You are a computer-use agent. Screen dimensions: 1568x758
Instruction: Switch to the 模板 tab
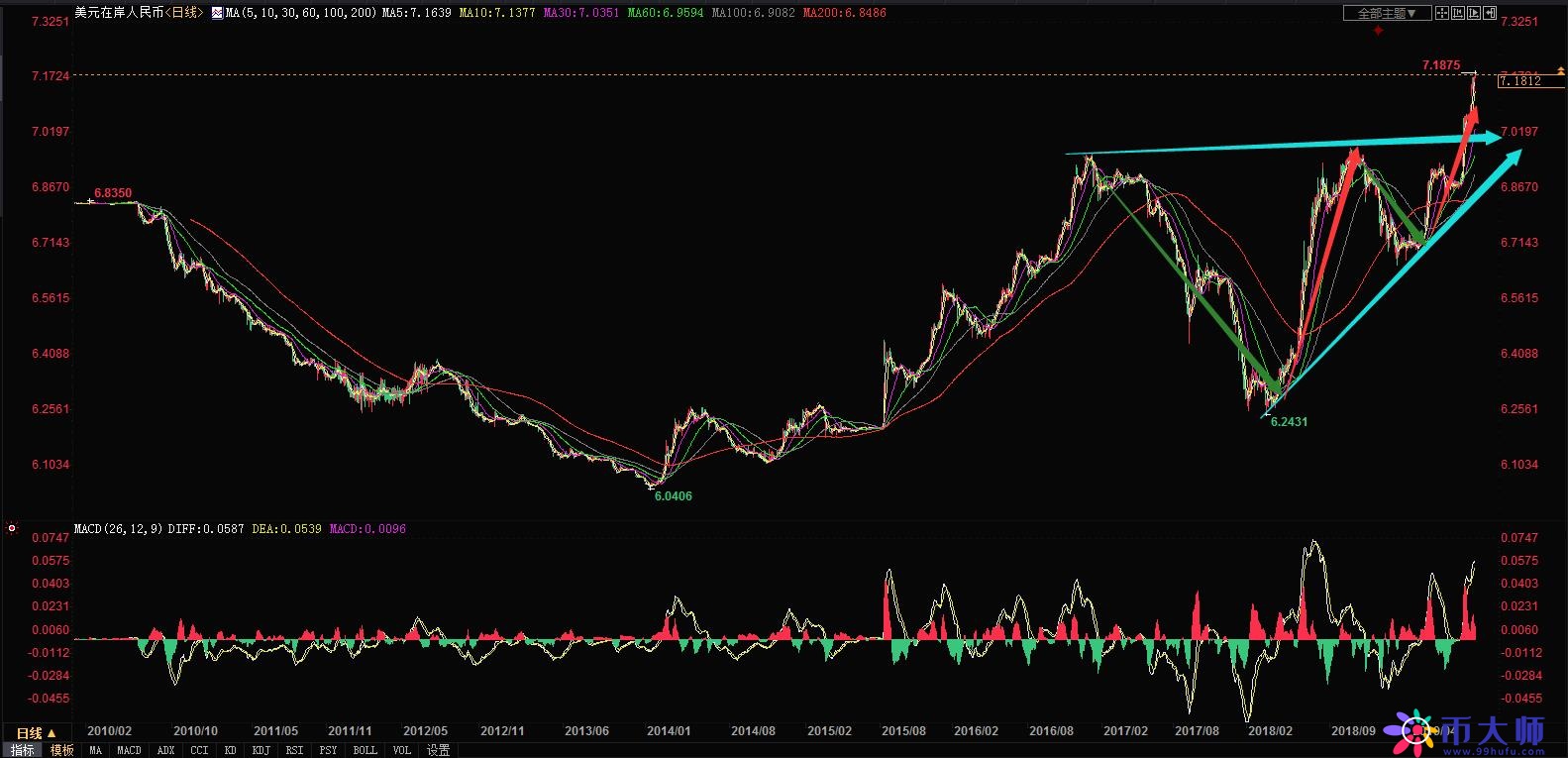62,750
